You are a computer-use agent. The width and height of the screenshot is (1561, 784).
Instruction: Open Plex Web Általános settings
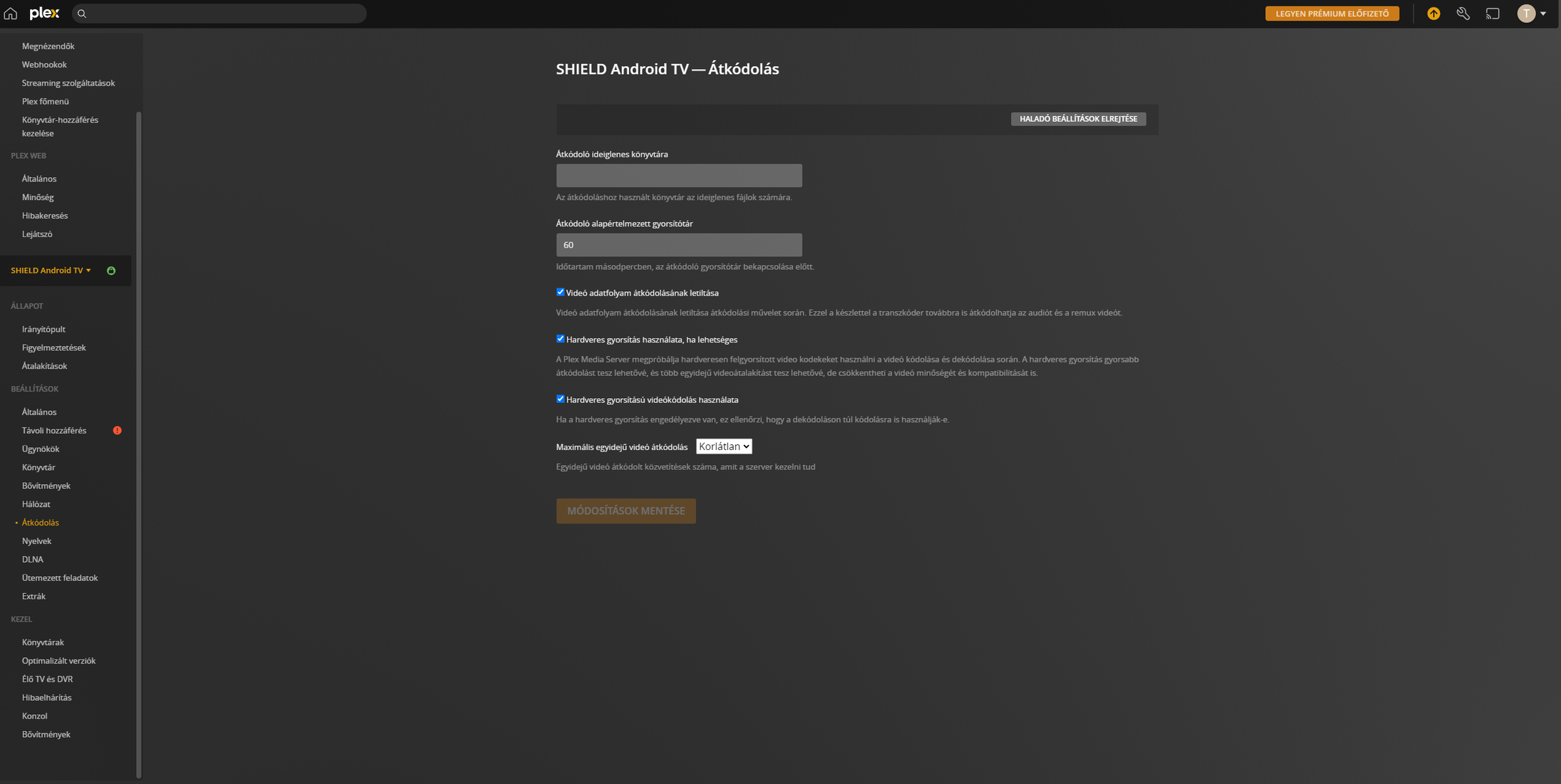pyautogui.click(x=39, y=179)
